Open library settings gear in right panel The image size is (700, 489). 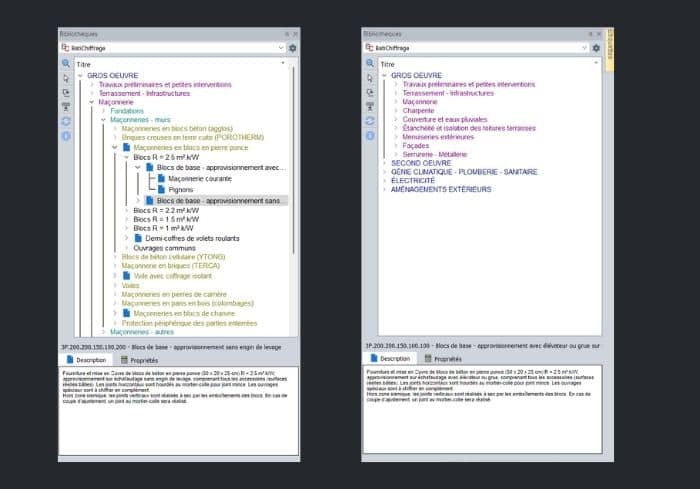click(x=597, y=47)
